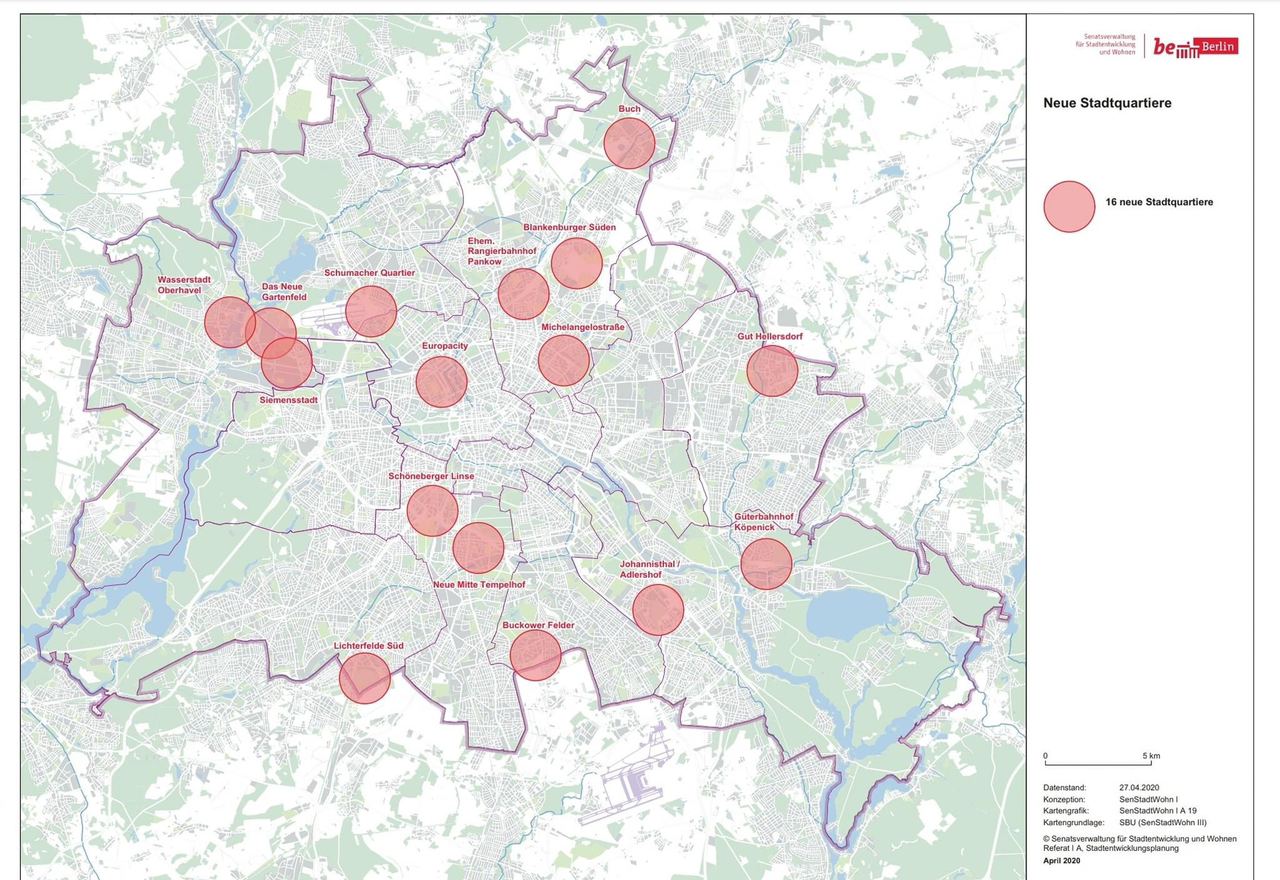This screenshot has height=880, width=1280.
Task: Click the Güterbahnhof Köpenick circle marker
Action: click(x=766, y=564)
